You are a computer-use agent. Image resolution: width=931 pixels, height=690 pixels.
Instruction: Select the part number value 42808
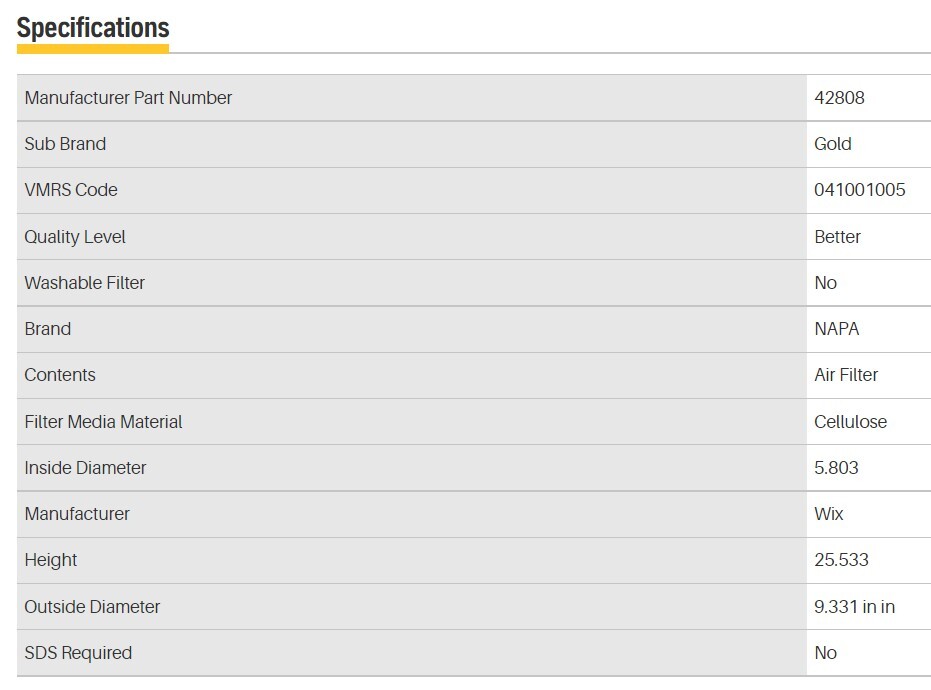[839, 98]
